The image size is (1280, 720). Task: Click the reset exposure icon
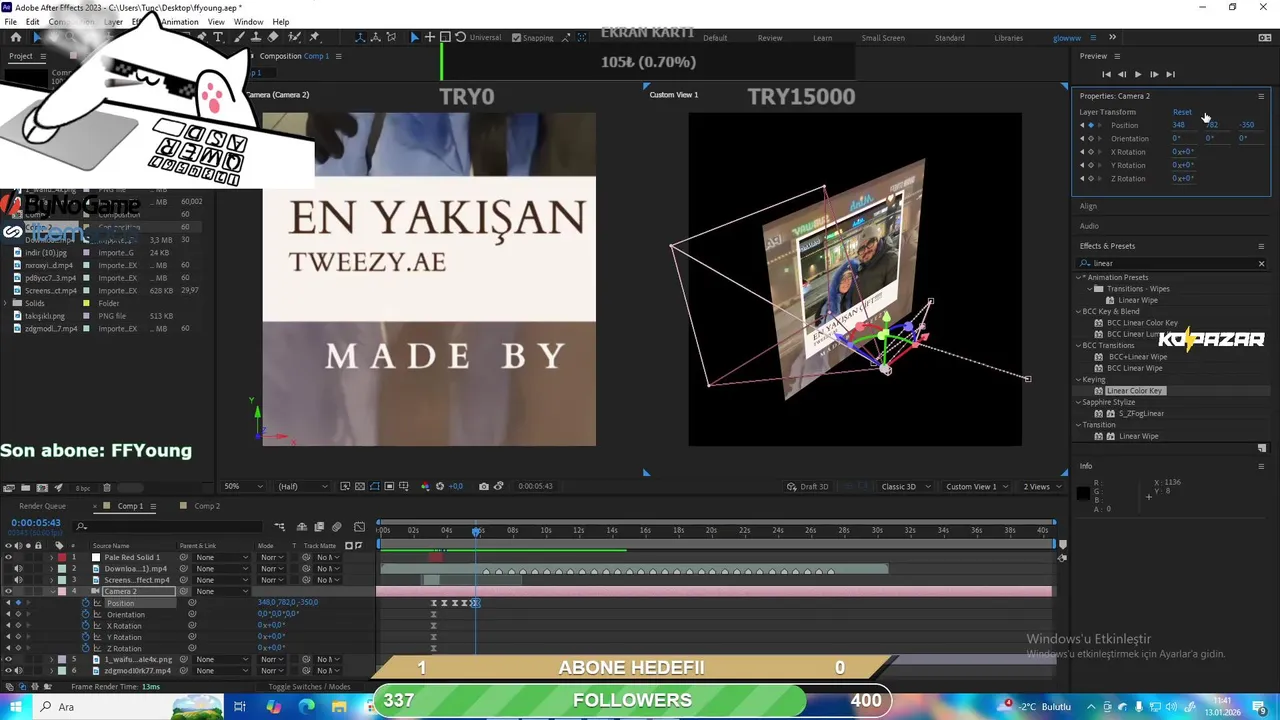(x=440, y=486)
